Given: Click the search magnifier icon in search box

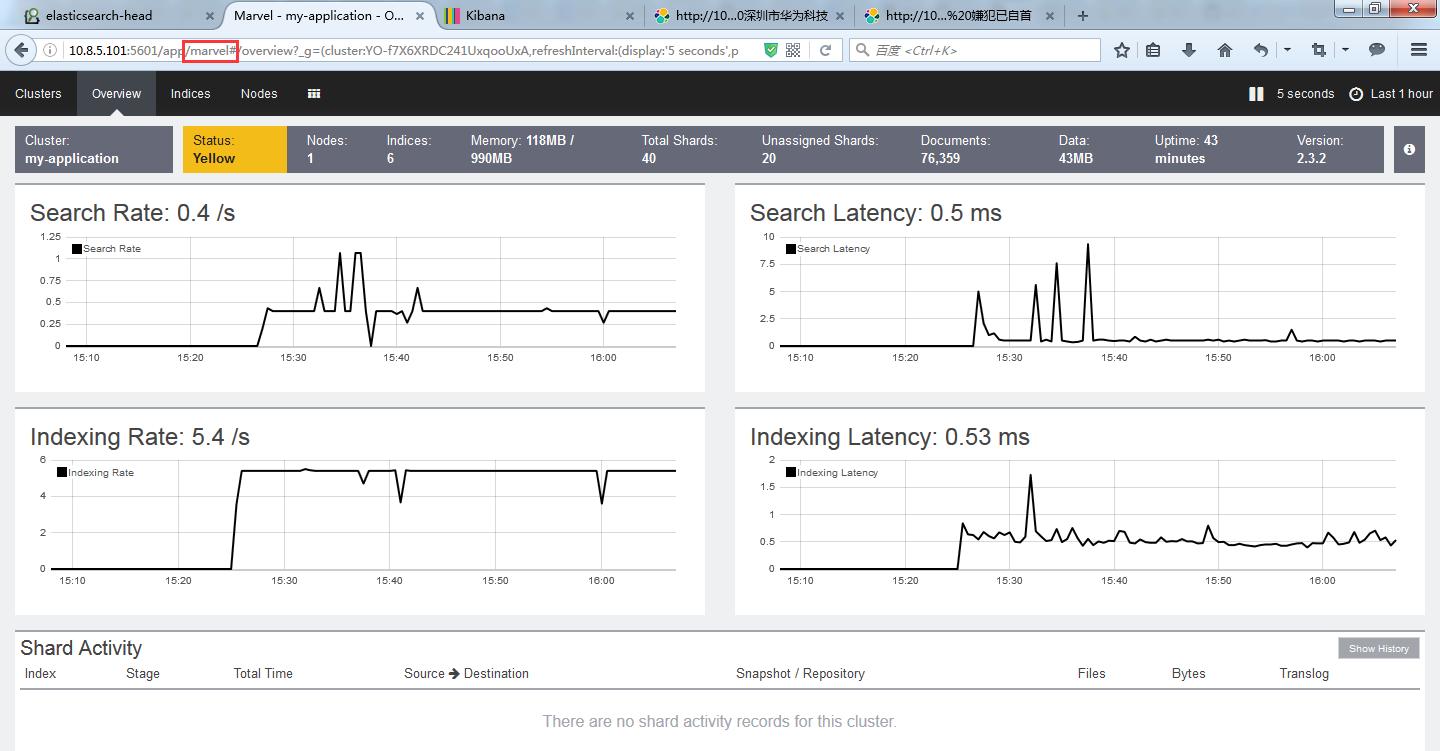Looking at the screenshot, I should tap(861, 50).
